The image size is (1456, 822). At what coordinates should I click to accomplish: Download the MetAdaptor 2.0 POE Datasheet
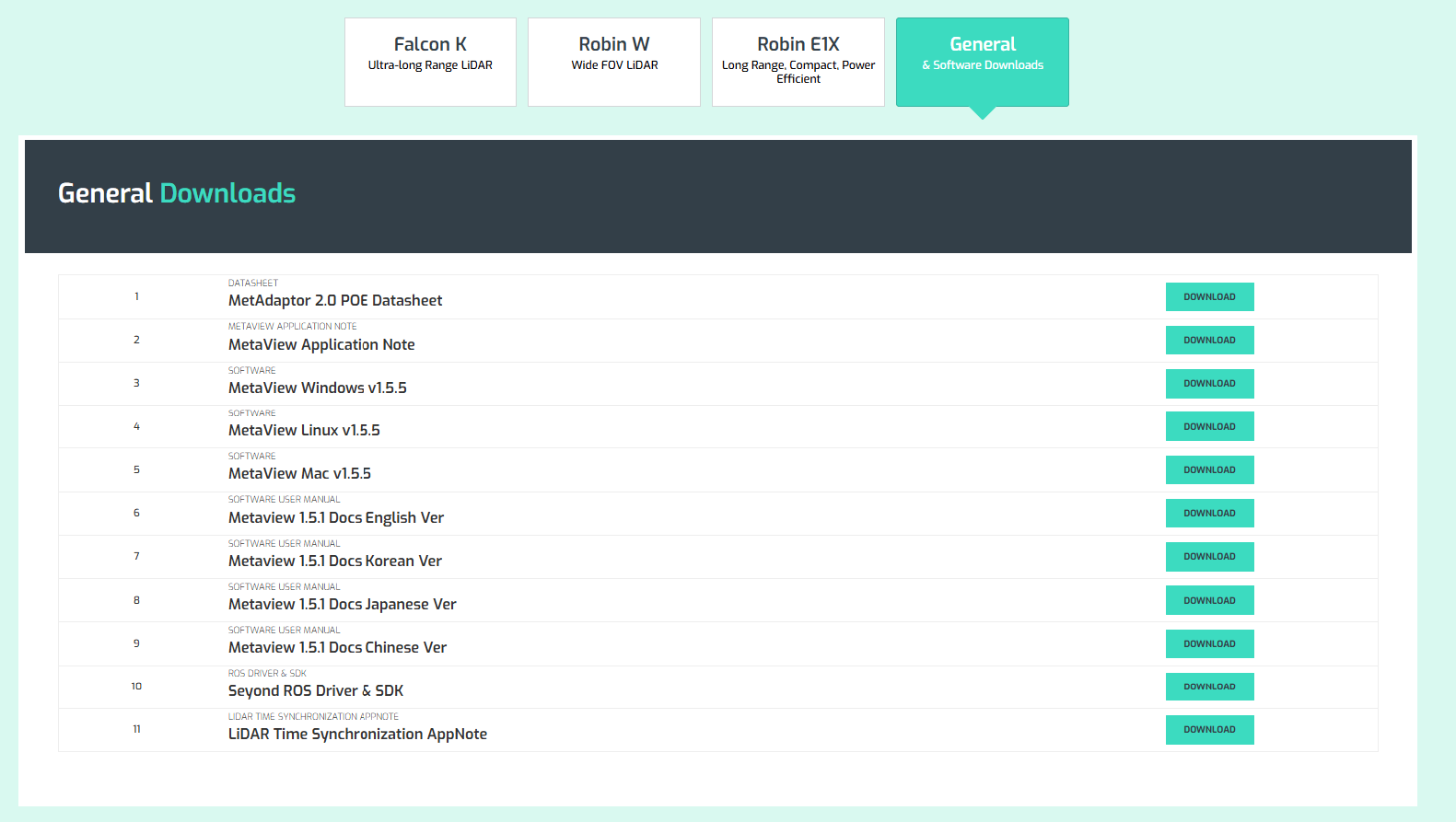(1209, 297)
